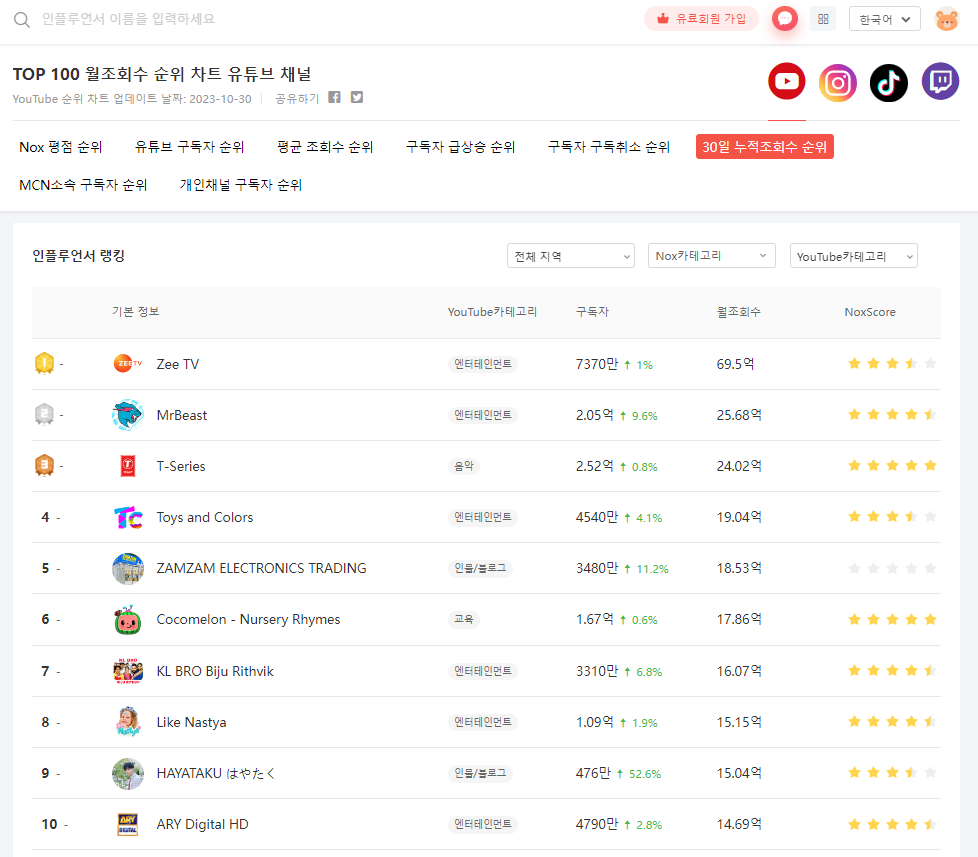The height and width of the screenshot is (857, 978).
Task: Select the Twitch platform icon
Action: click(941, 81)
